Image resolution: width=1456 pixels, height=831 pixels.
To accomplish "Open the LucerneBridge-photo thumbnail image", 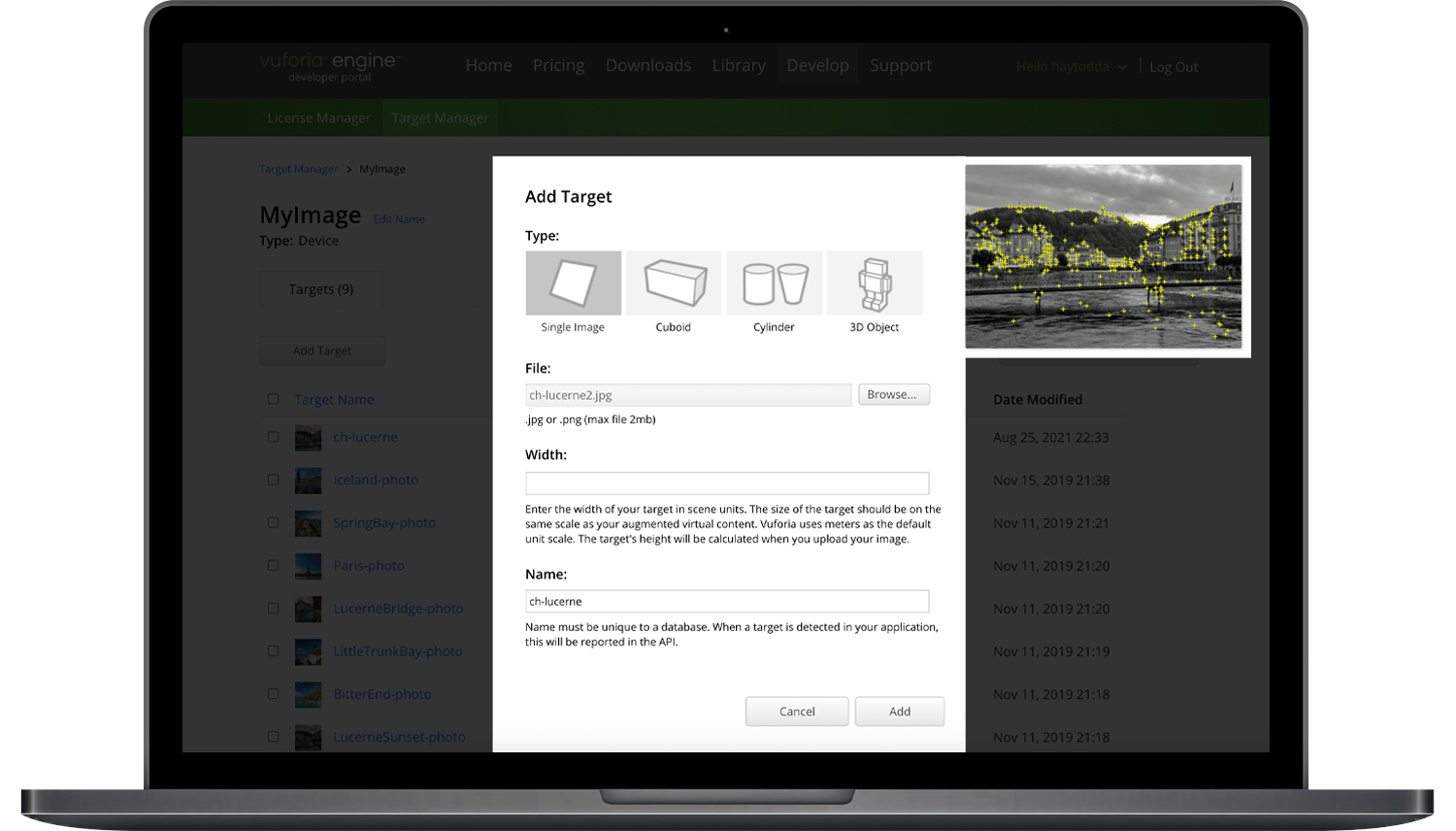I will tap(308, 609).
